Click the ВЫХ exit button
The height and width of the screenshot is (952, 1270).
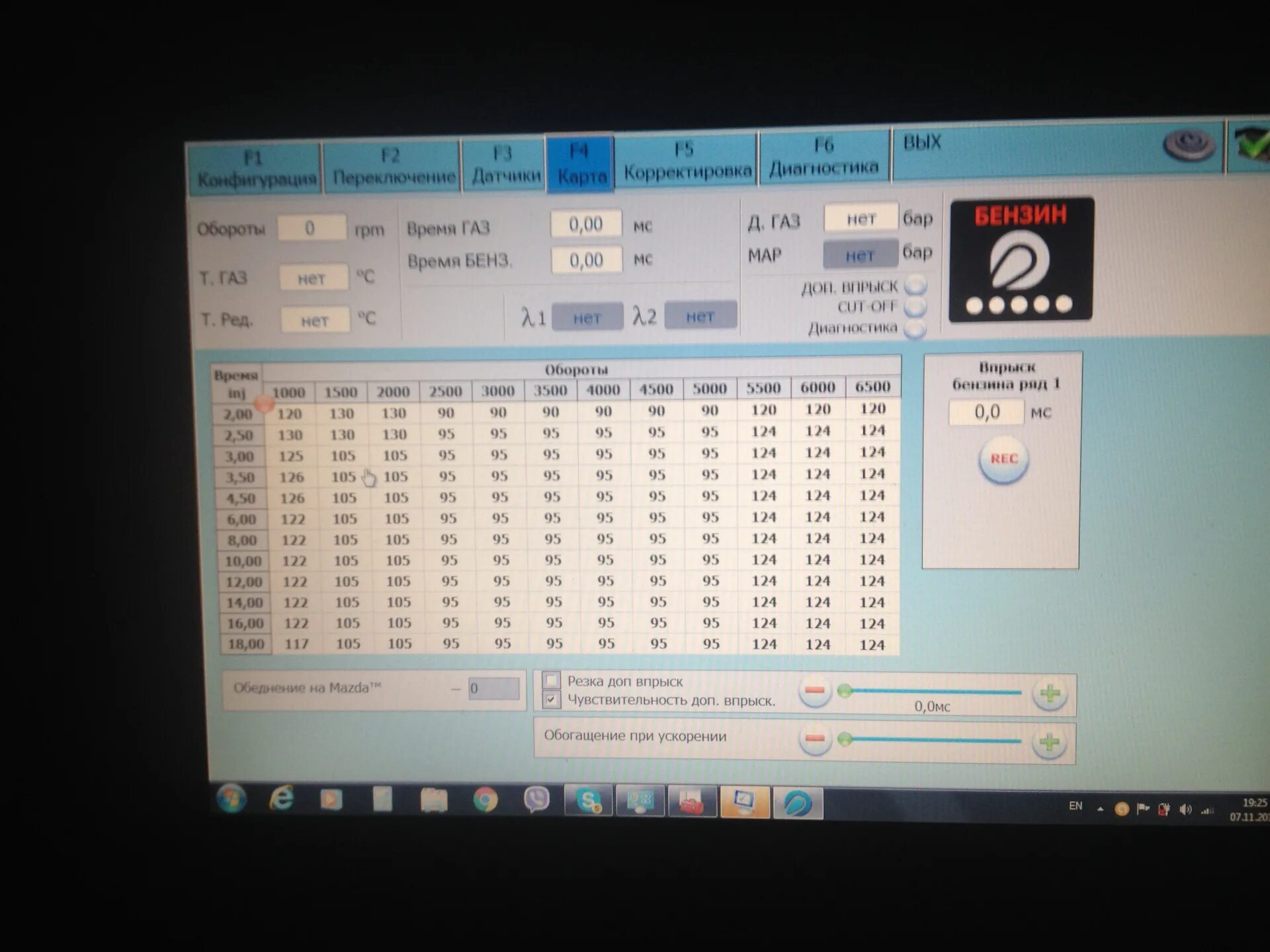click(921, 143)
